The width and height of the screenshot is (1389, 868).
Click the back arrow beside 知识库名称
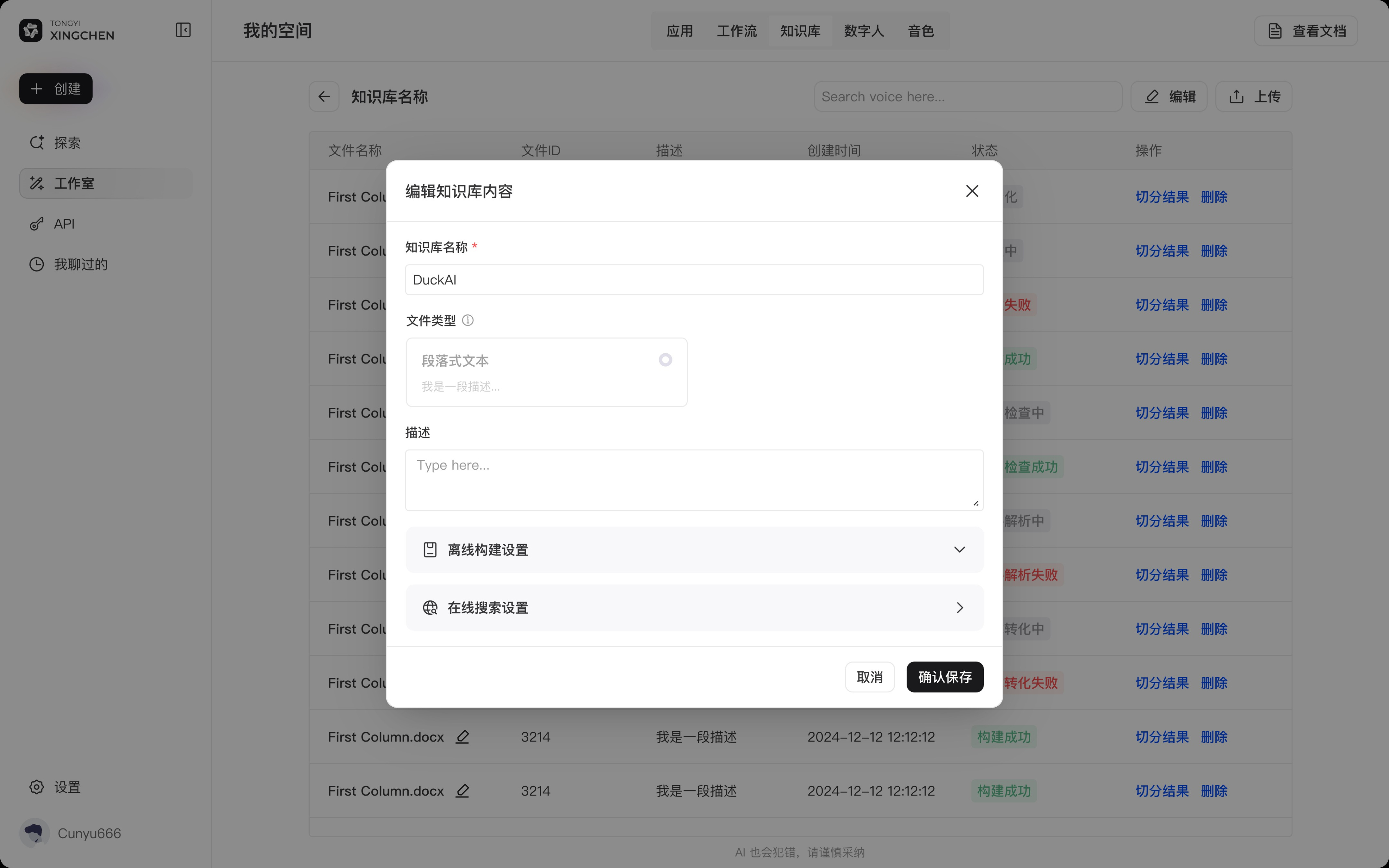point(324,96)
